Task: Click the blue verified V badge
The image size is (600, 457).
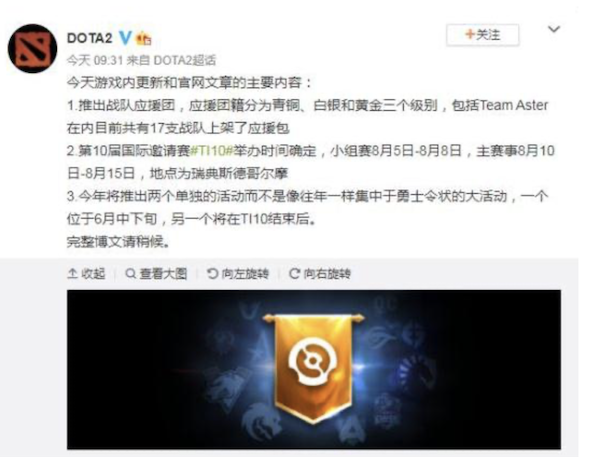Action: [125, 38]
